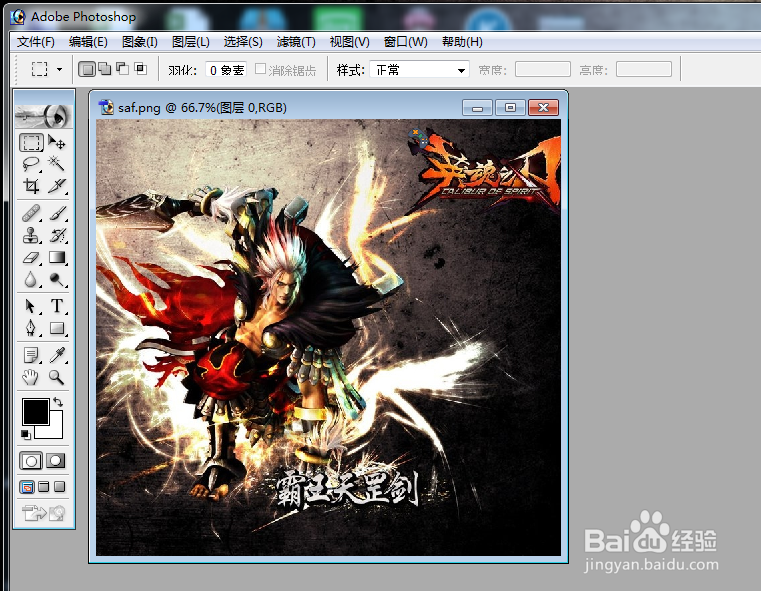Select the Slice tool
This screenshot has height=591, width=761.
[56, 186]
